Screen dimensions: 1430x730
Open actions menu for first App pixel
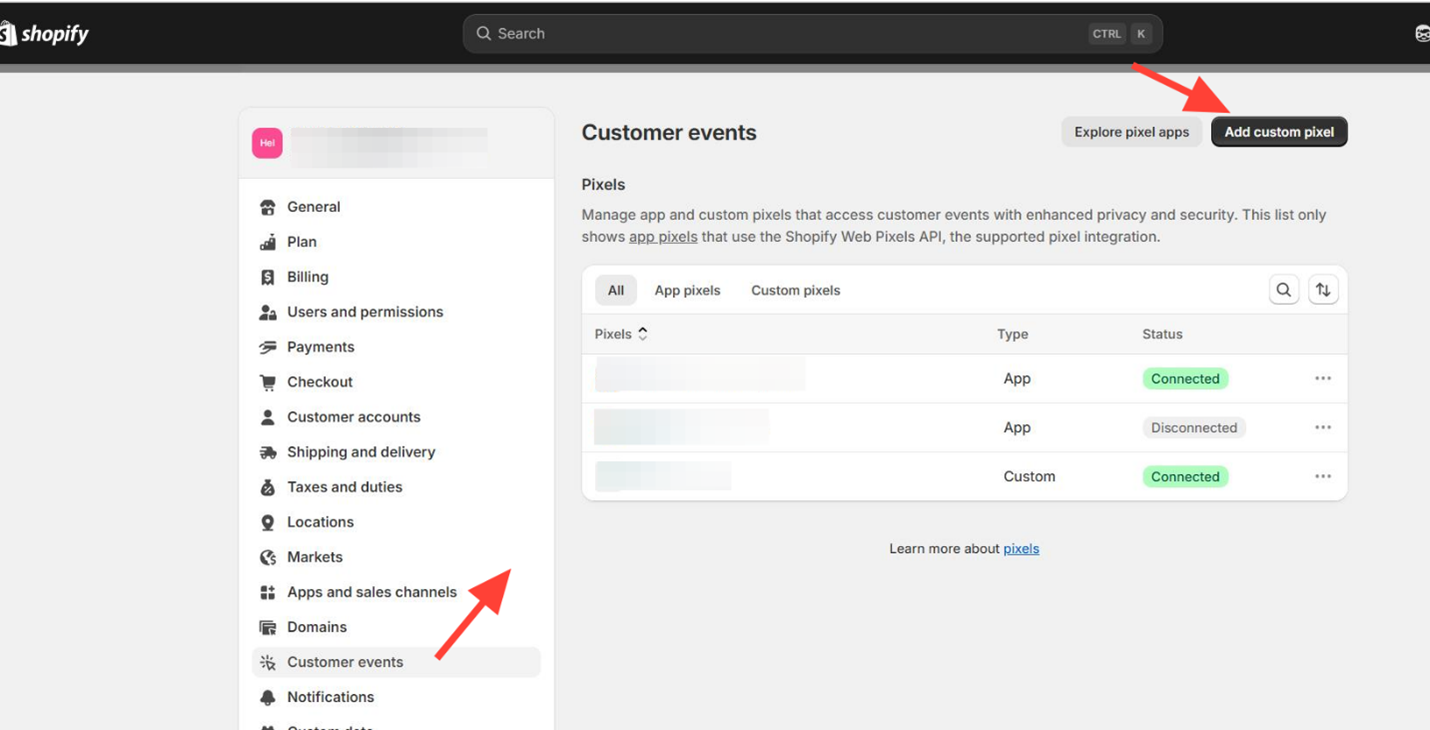tap(1323, 379)
